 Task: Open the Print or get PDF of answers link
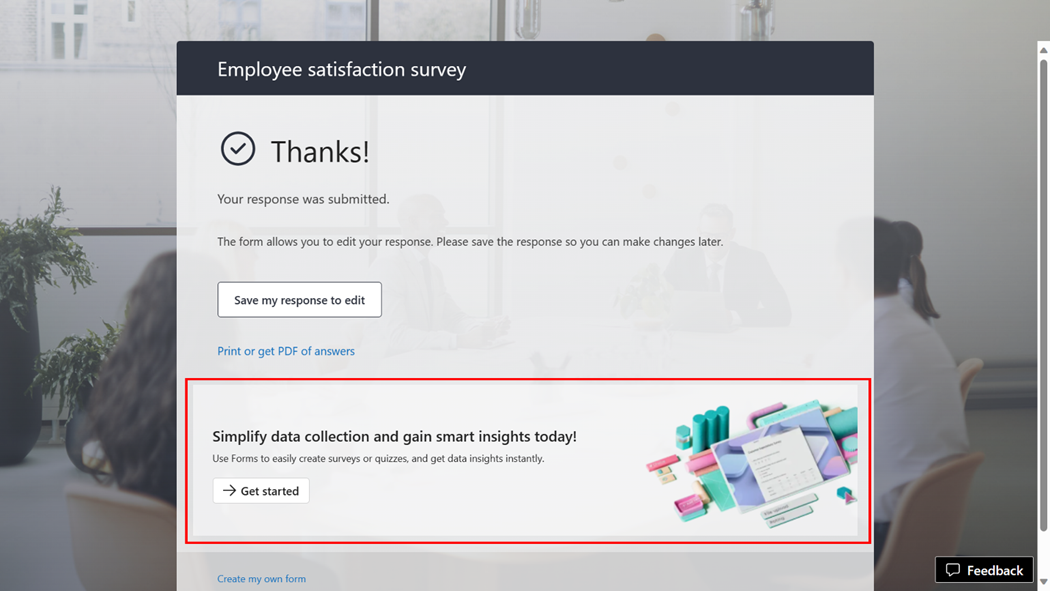286,351
